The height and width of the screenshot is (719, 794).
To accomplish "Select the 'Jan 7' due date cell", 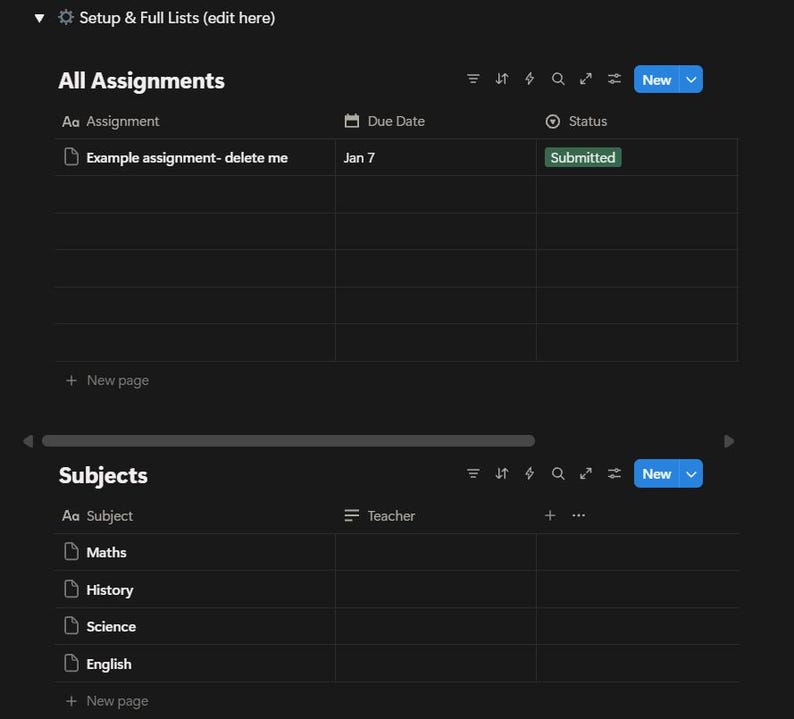I will tap(435, 157).
